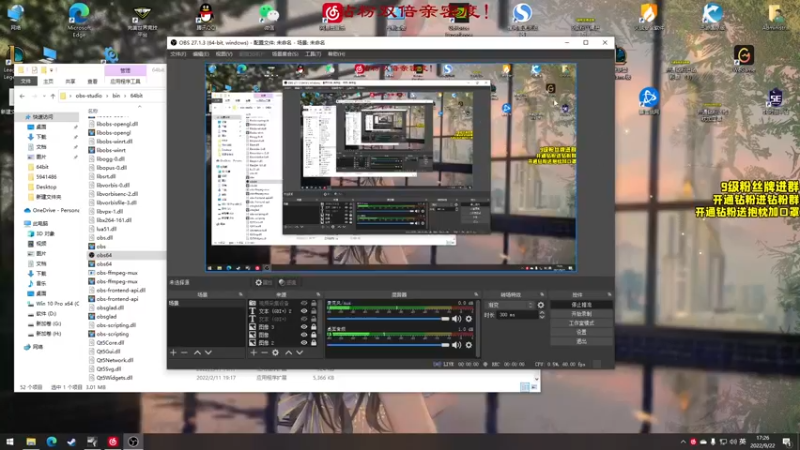The image size is (800, 450).
Task: Move source down in Sources panel
Action: 299,353
